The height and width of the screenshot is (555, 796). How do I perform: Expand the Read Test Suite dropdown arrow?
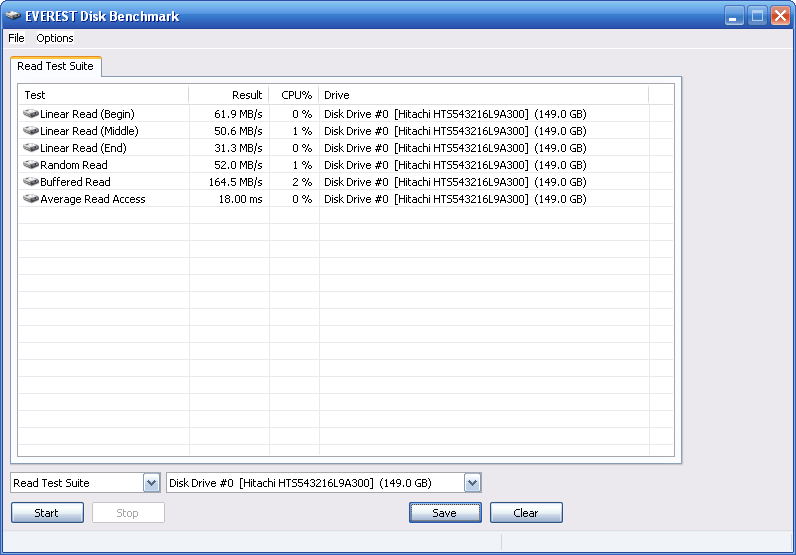[151, 483]
